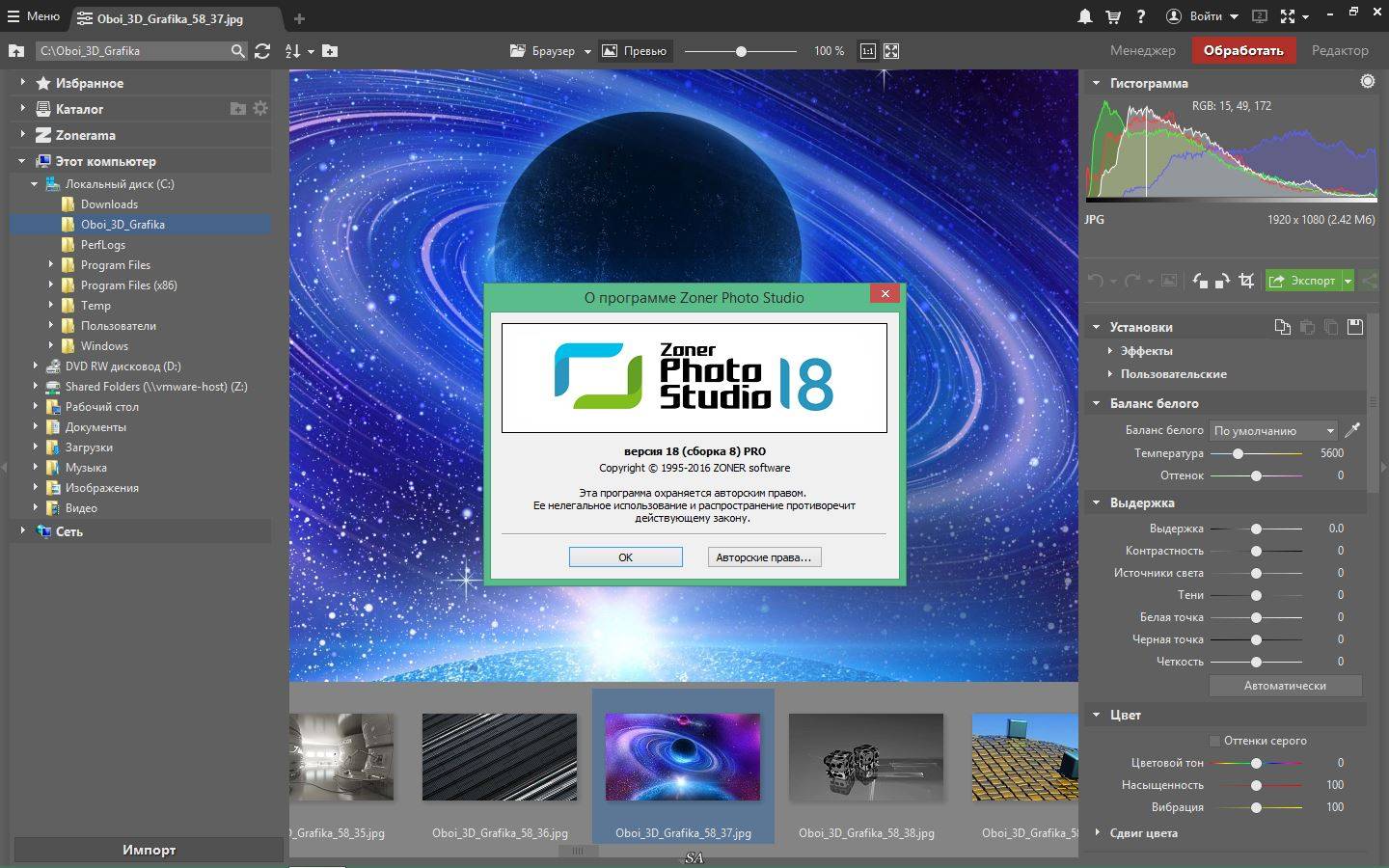Adjust the Контрастность slider
The image size is (1389, 868).
pos(1256,551)
